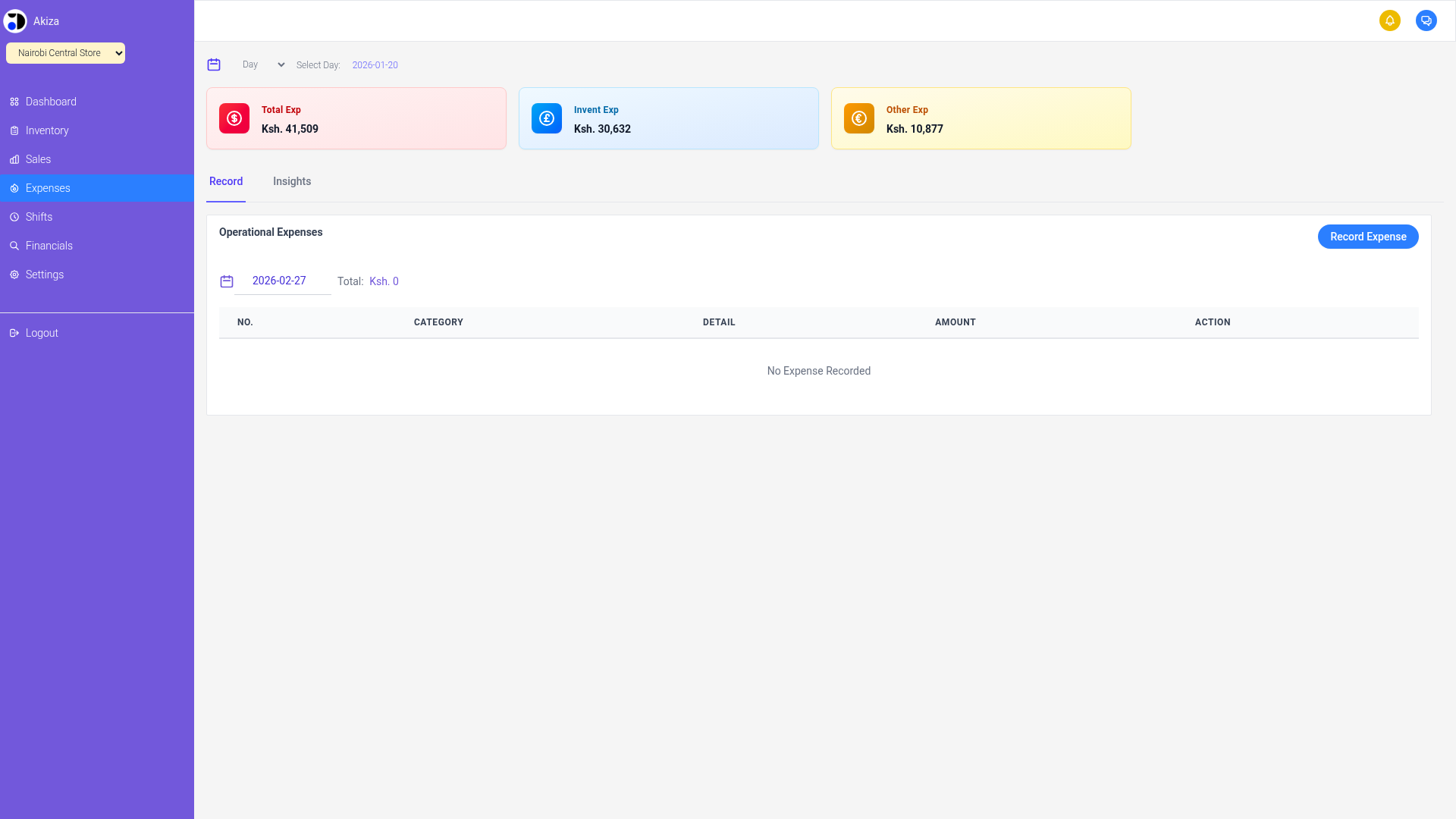Open the calendar beside date 2026-02-27
This screenshot has width=1456, height=819.
click(226, 281)
